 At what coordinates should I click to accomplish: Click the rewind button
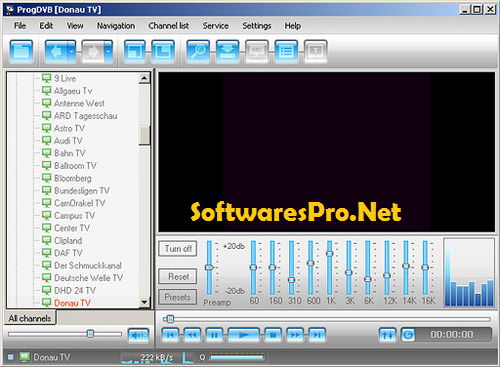192,335
